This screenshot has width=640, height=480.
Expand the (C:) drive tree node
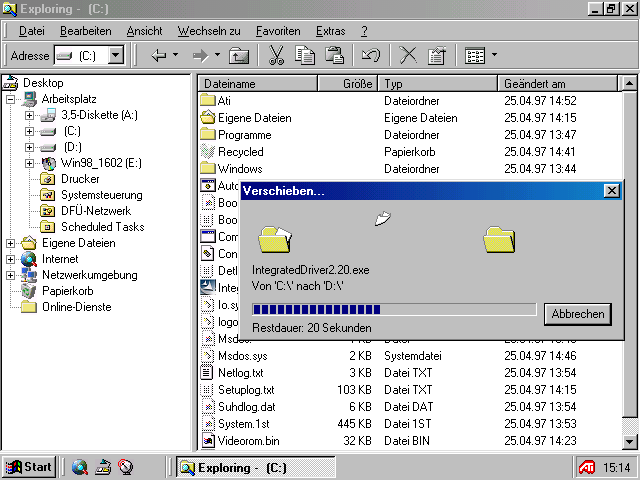coord(29,131)
